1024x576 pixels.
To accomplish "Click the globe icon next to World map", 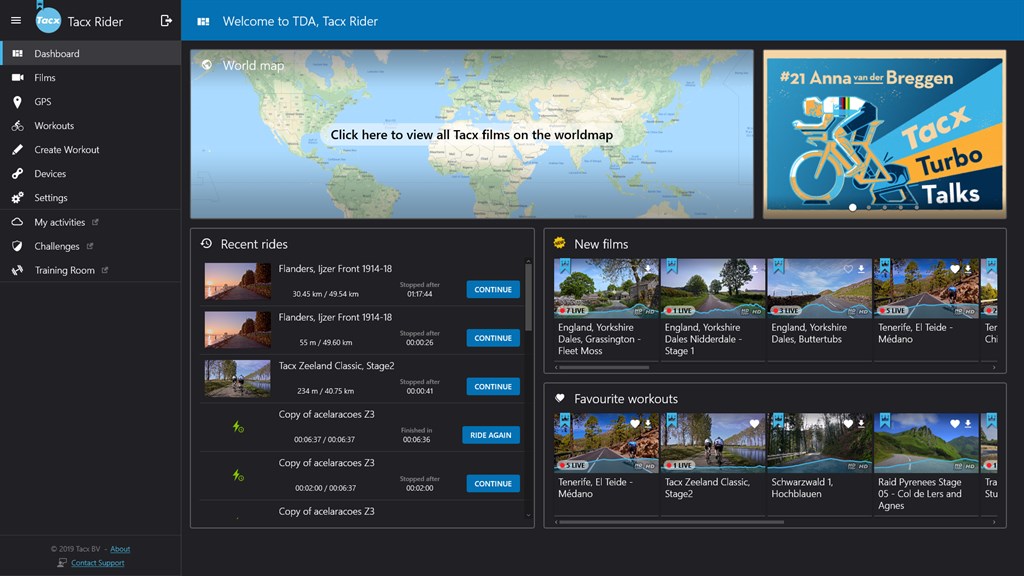I will pyautogui.click(x=206, y=65).
